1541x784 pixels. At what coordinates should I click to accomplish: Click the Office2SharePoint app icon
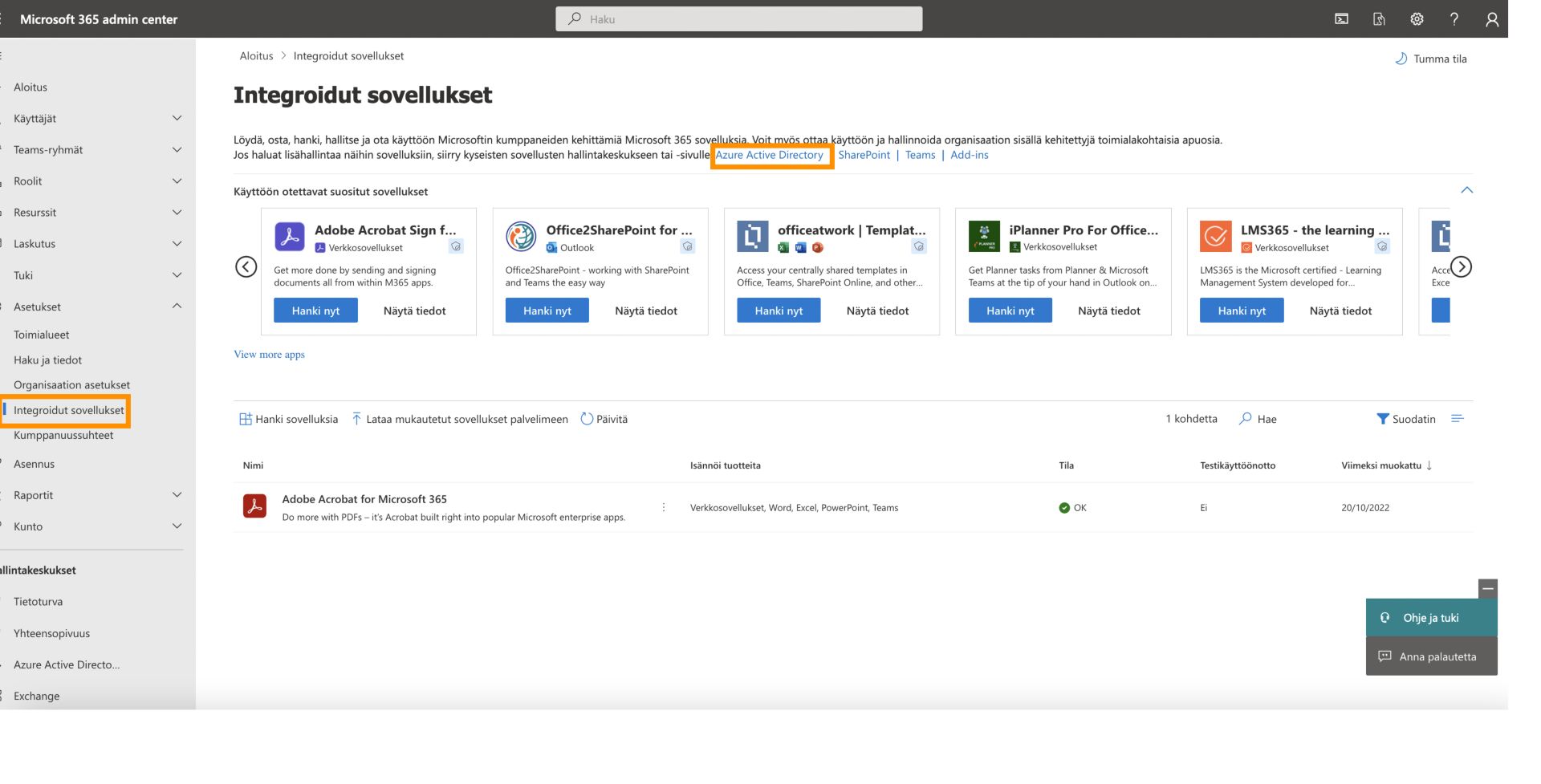pos(521,237)
